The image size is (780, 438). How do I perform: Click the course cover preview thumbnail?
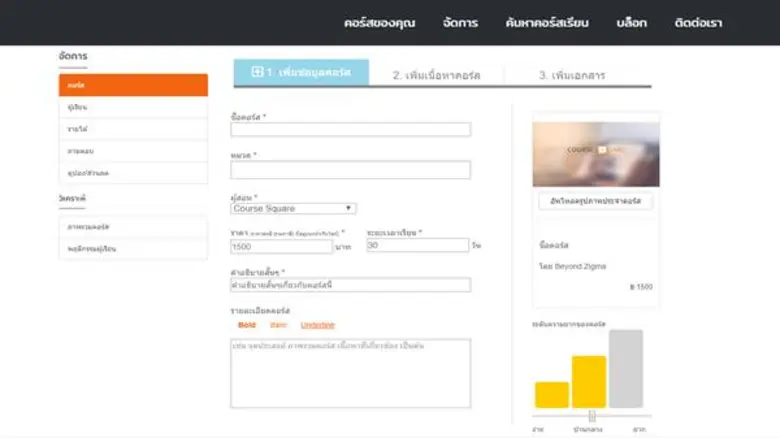(595, 153)
